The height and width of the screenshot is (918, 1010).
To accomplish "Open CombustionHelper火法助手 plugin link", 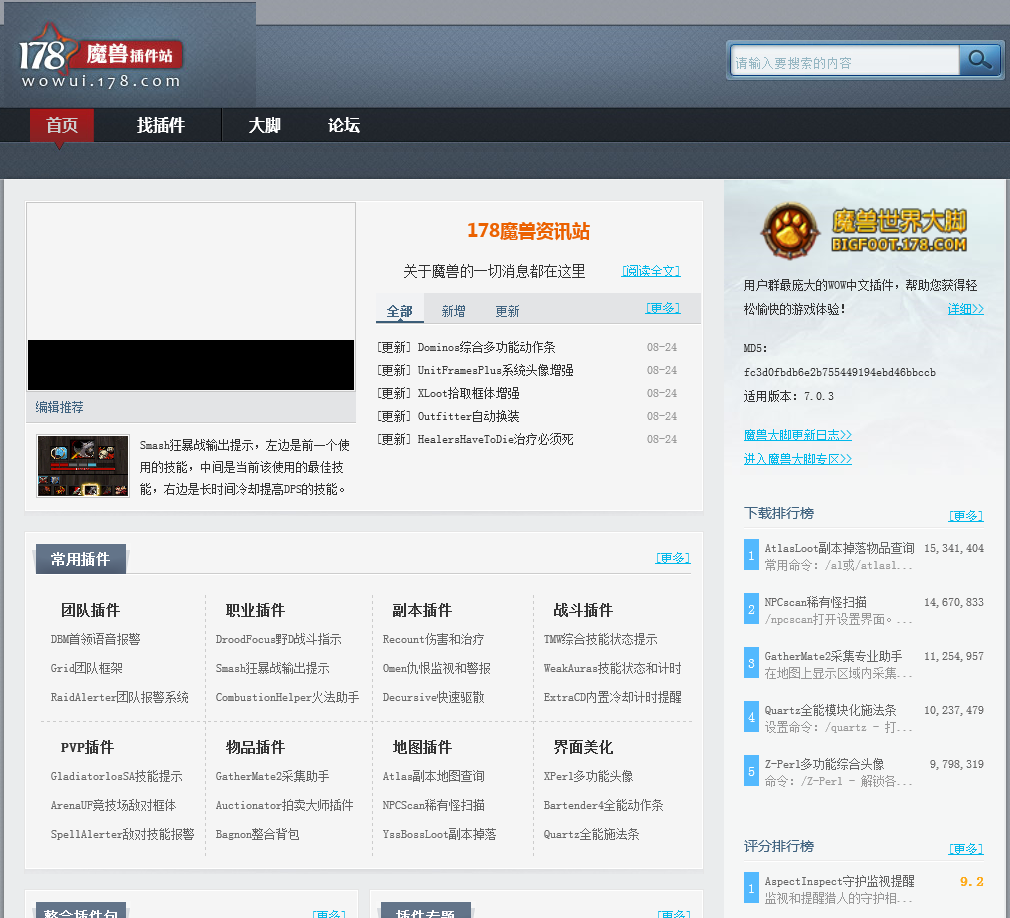I will (287, 697).
